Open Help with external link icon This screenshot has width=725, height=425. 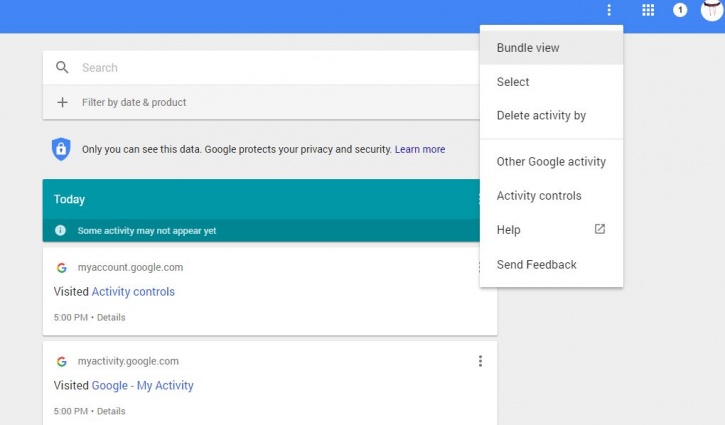coord(551,230)
